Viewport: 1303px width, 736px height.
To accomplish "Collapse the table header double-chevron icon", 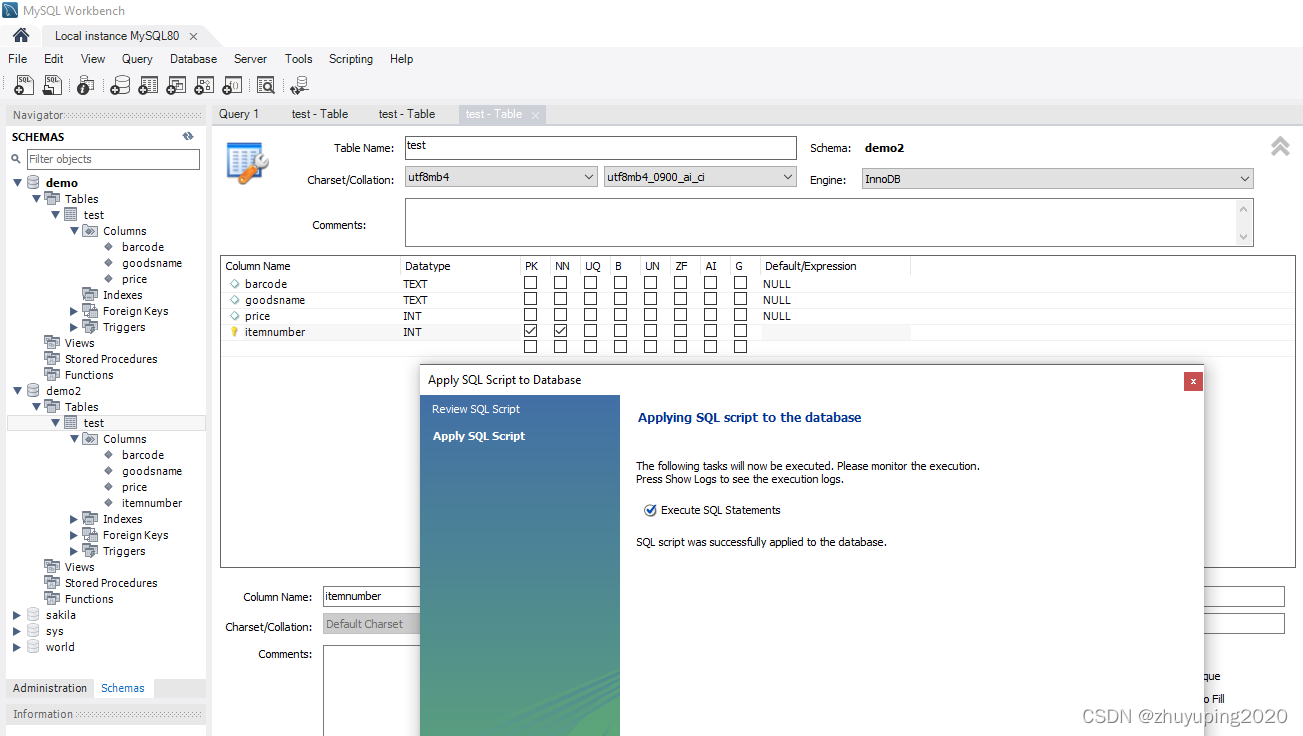I will pos(1280,146).
